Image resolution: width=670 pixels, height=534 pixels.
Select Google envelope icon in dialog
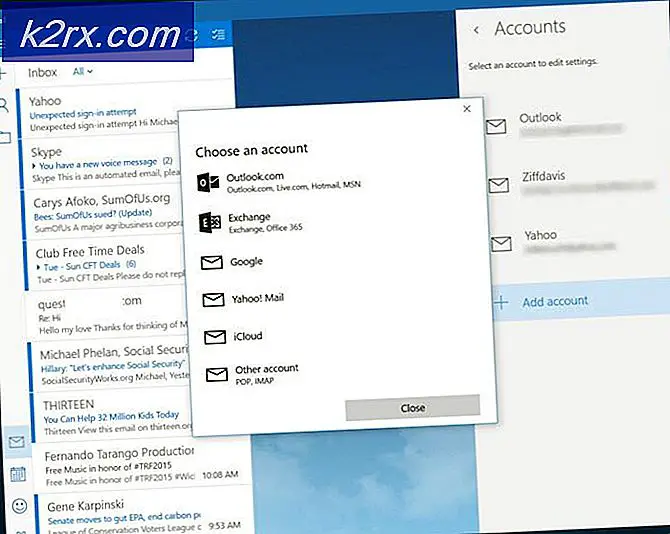pos(212,262)
